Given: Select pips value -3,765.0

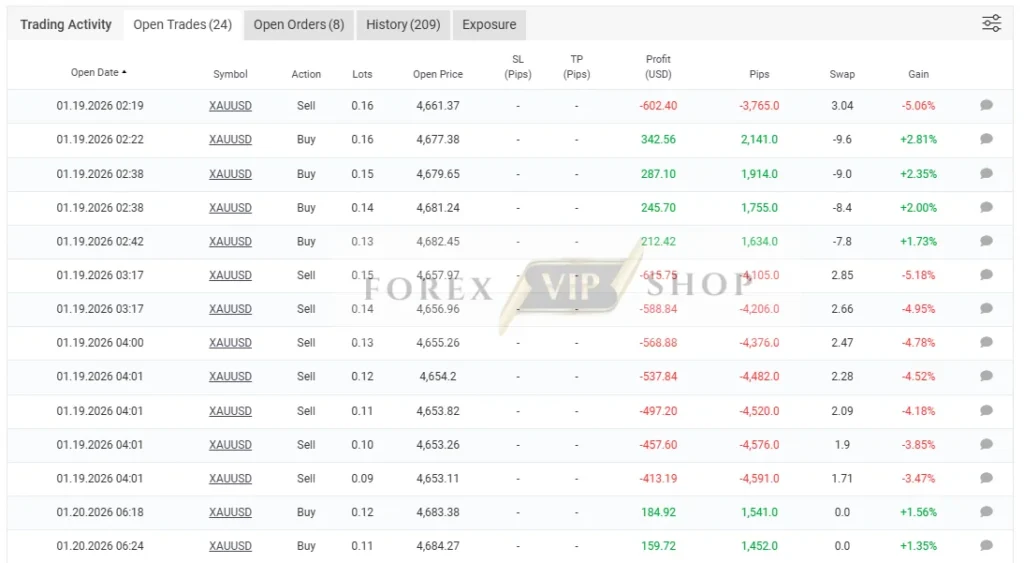Looking at the screenshot, I should tap(759, 106).
